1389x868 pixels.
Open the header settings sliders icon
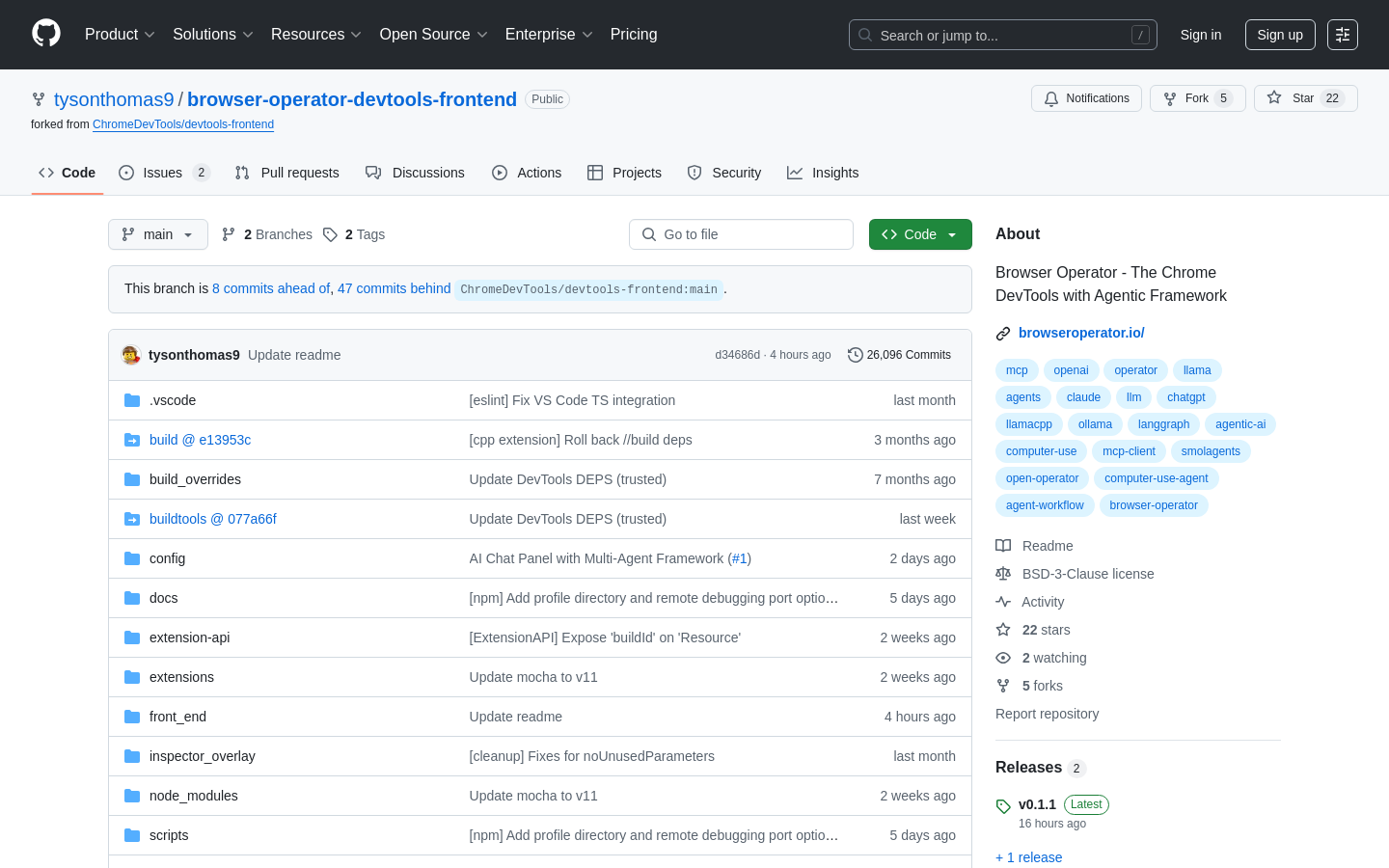pos(1343,35)
